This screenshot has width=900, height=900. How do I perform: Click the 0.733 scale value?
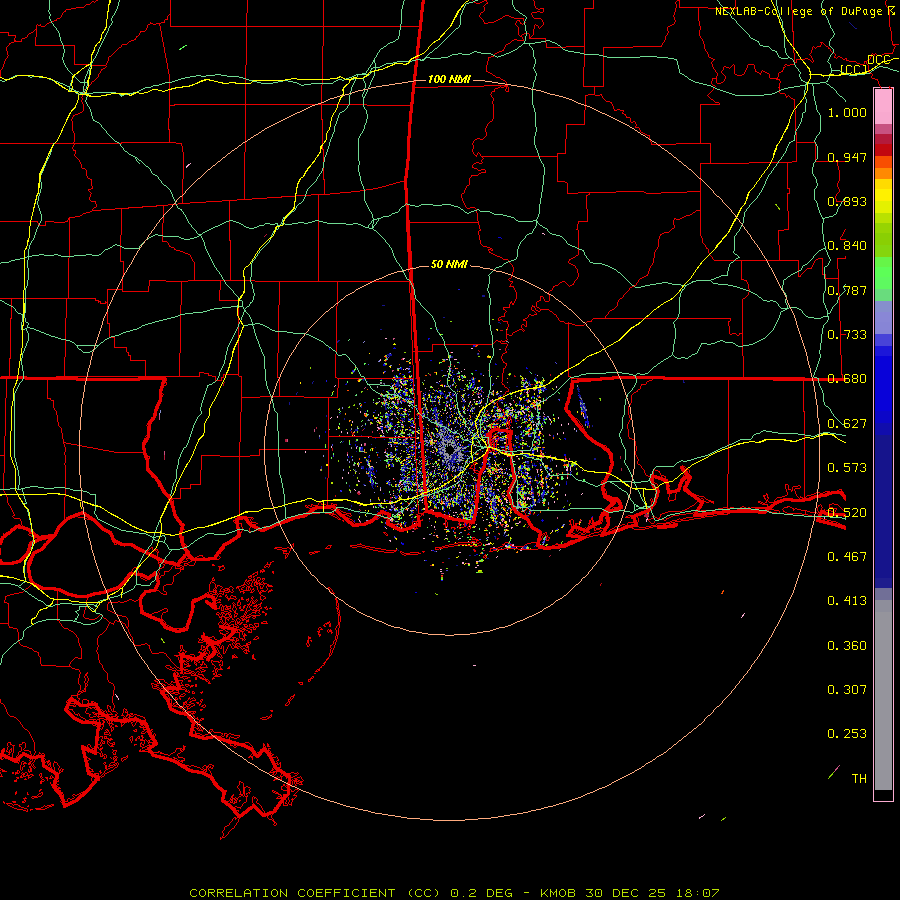847,335
